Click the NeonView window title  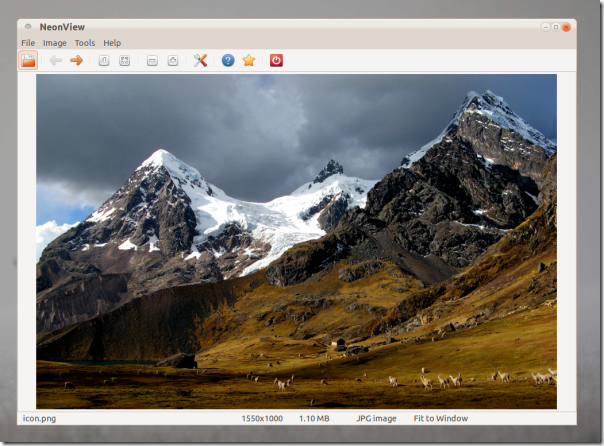click(62, 27)
